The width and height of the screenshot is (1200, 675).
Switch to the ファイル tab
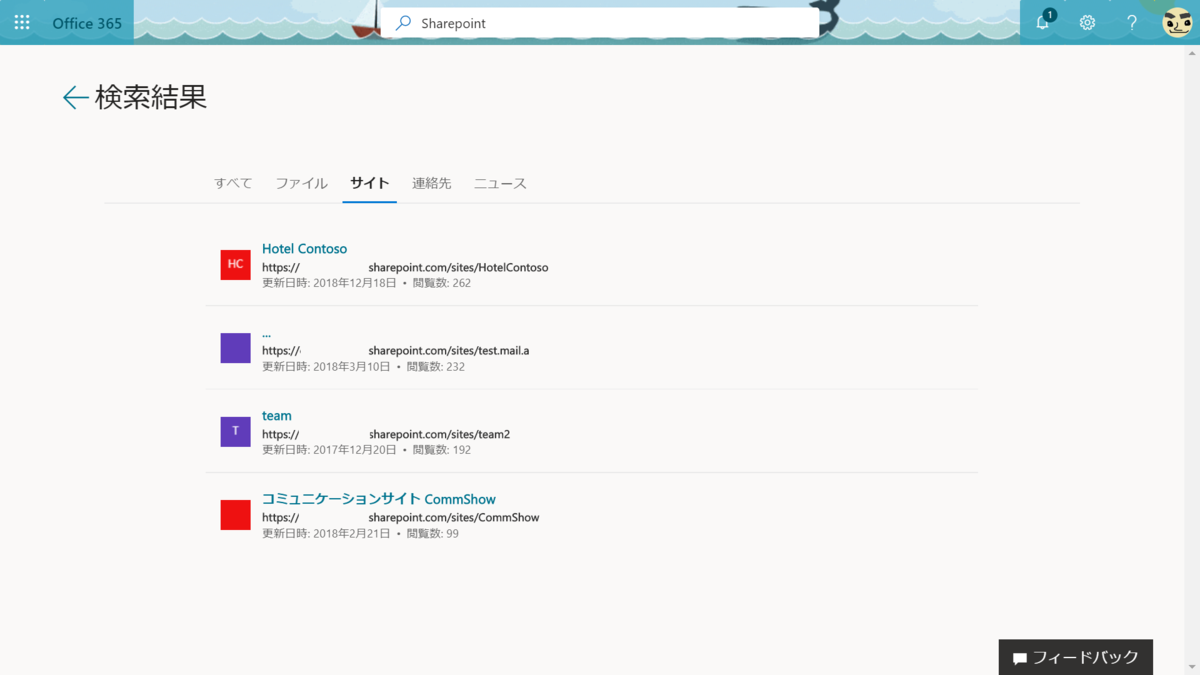coord(301,183)
